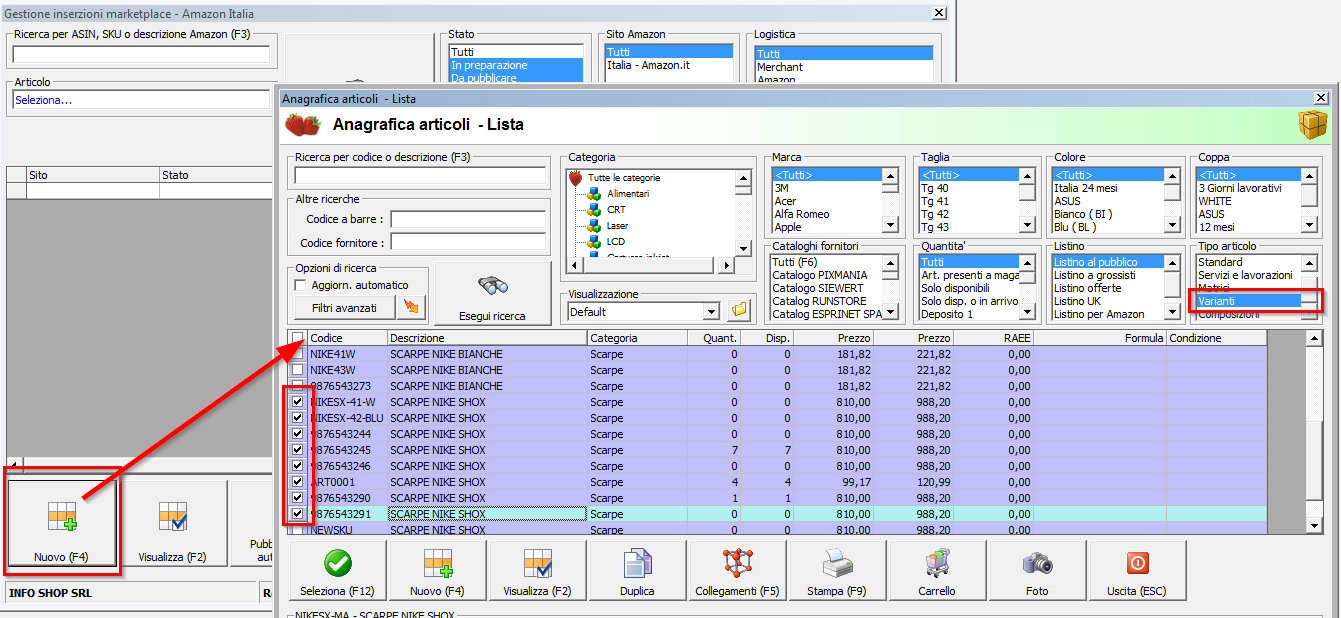The height and width of the screenshot is (618, 1341).
Task: Choose Listino per Amazon
Action: [x=1109, y=314]
